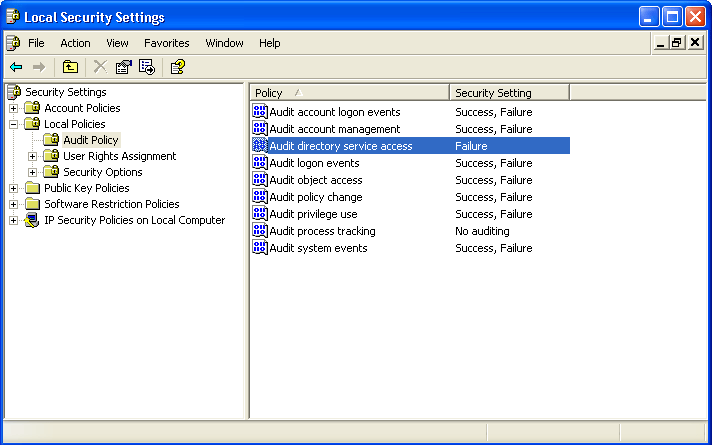This screenshot has height=445, width=712.
Task: Select Security Options in the tree
Action: tap(102, 172)
